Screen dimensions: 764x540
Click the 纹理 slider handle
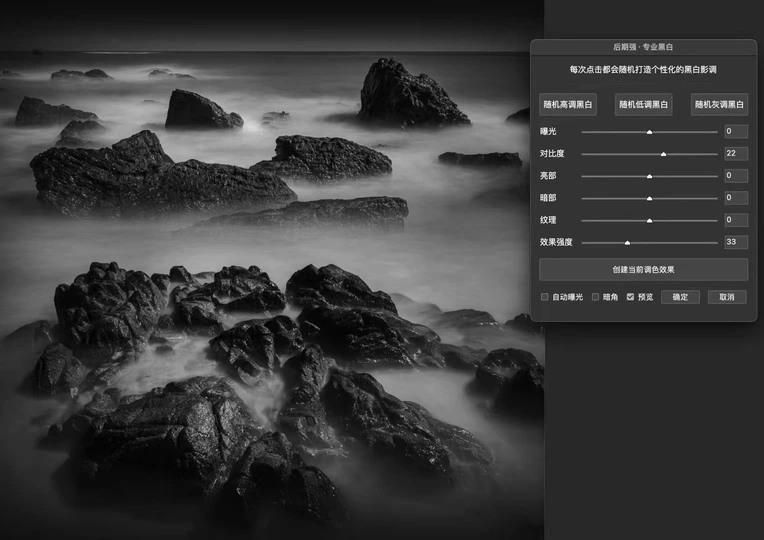649,220
